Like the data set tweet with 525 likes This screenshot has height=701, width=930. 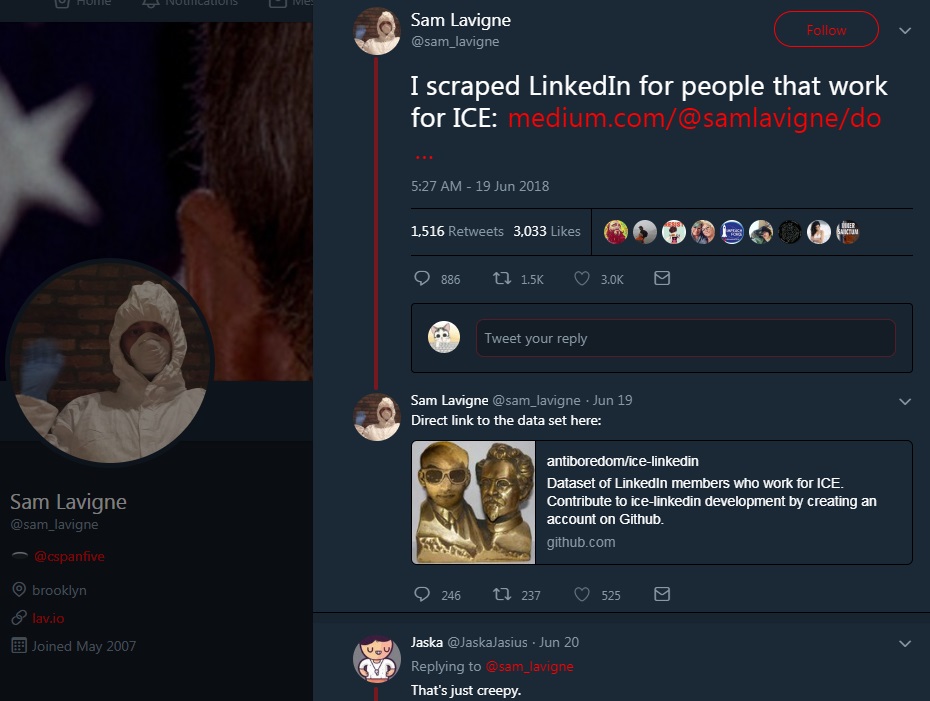pyautogui.click(x=582, y=594)
